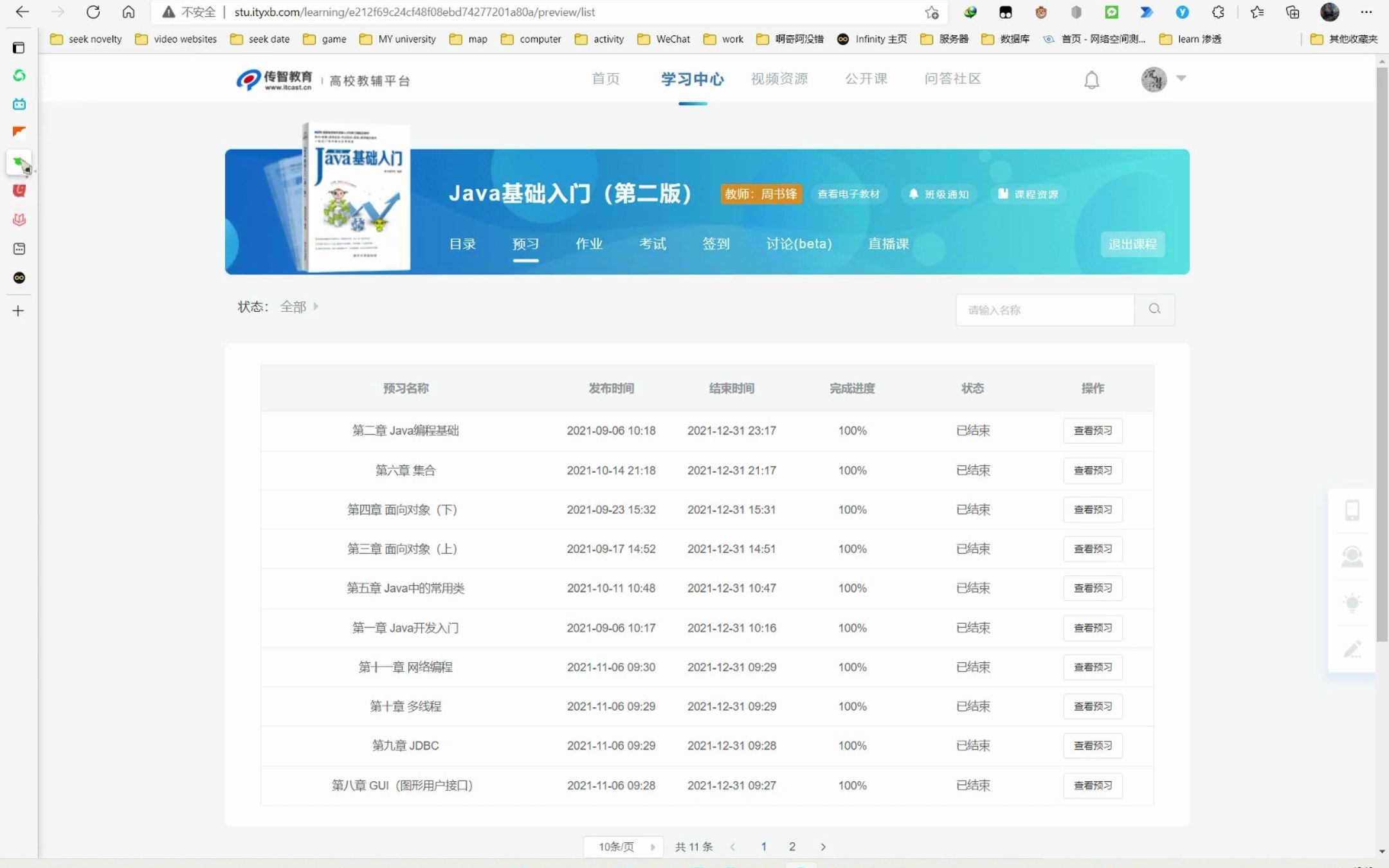1389x868 pixels.
Task: Open the 10条/页 page size dropdown
Action: (623, 847)
